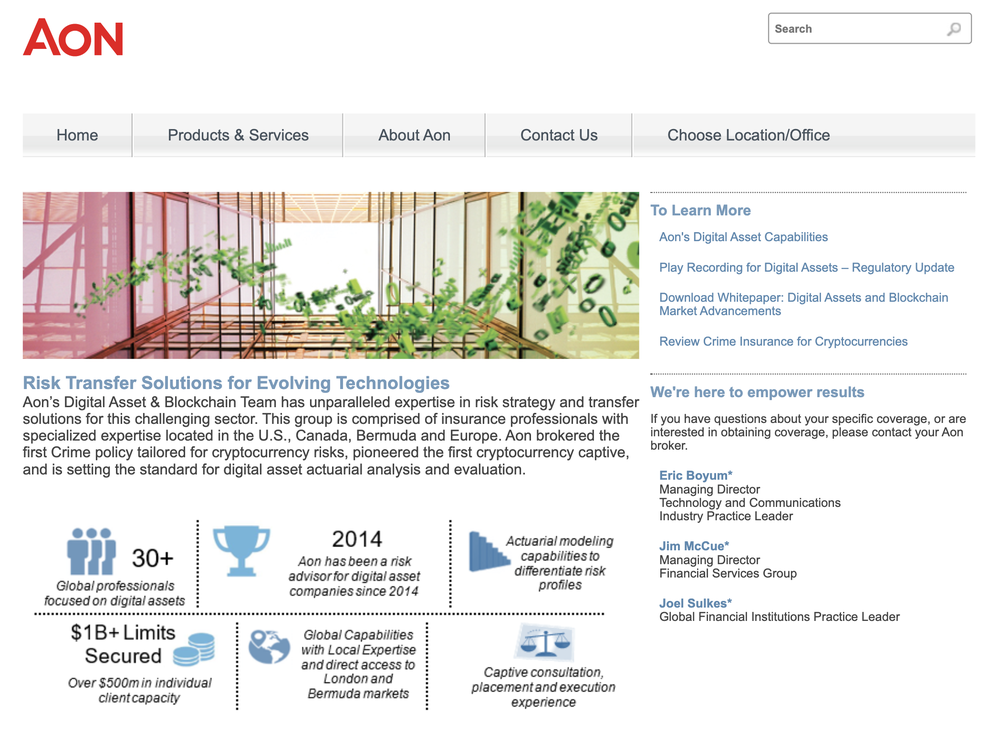Click the hero banner image
1000x739 pixels.
coord(331,275)
